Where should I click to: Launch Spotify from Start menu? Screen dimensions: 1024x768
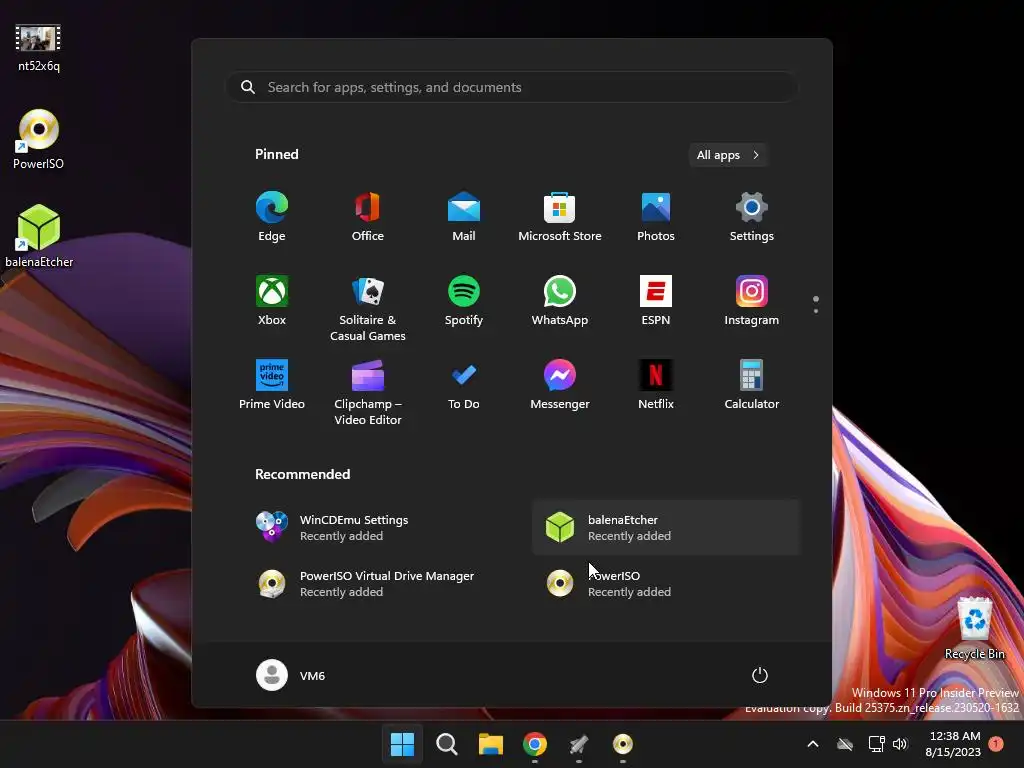pyautogui.click(x=464, y=300)
